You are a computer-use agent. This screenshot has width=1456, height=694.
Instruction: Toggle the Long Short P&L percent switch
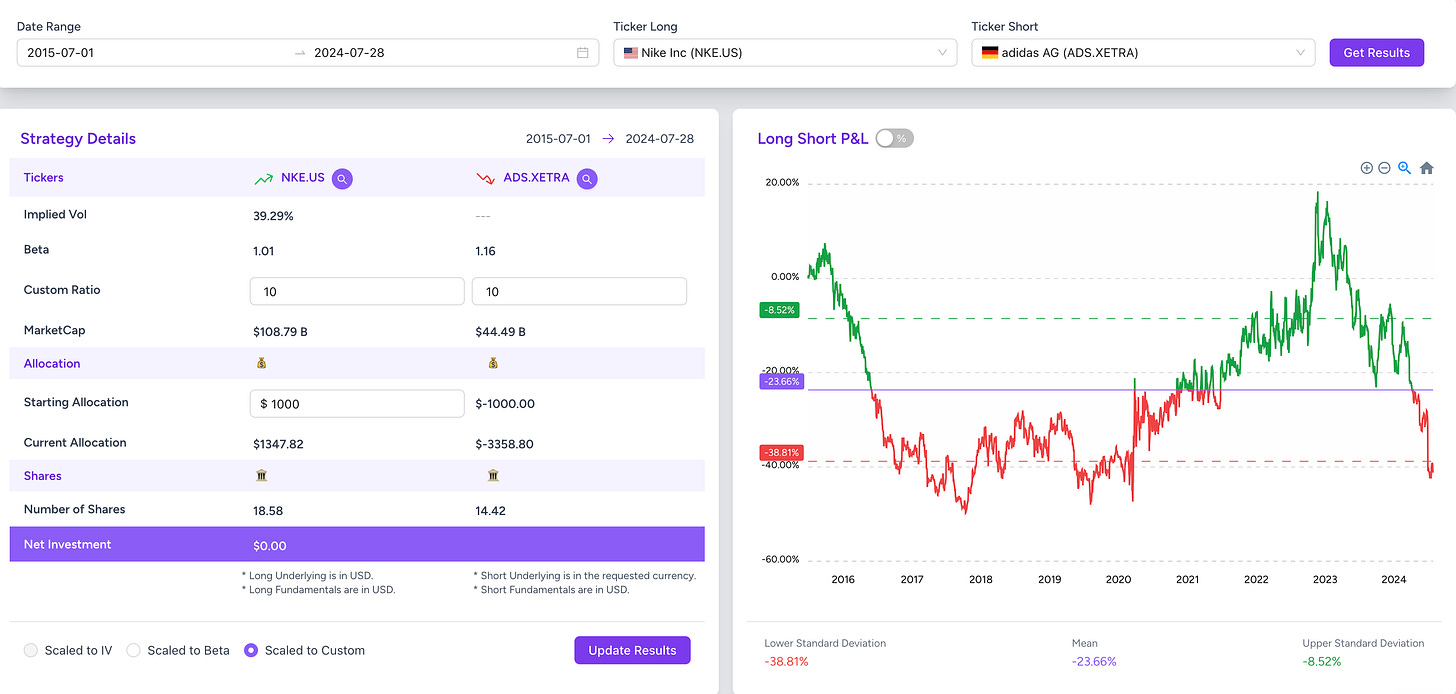pyautogui.click(x=894, y=139)
